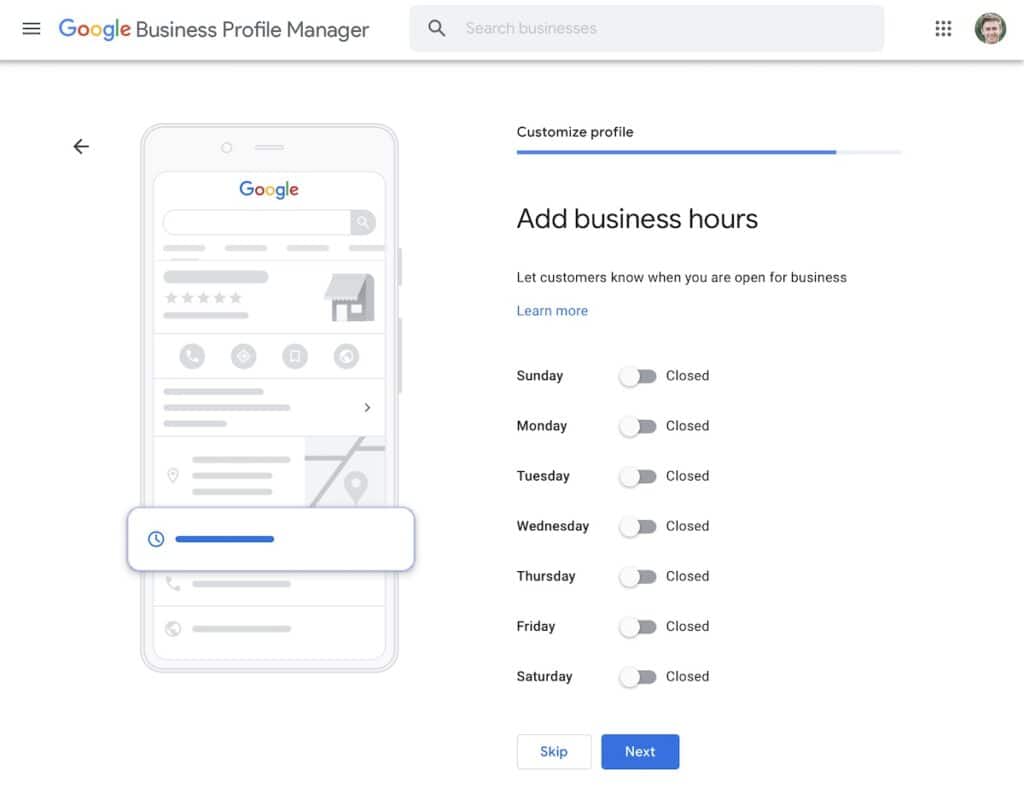Open the Learn more link
The image size is (1024, 799).
tap(552, 311)
